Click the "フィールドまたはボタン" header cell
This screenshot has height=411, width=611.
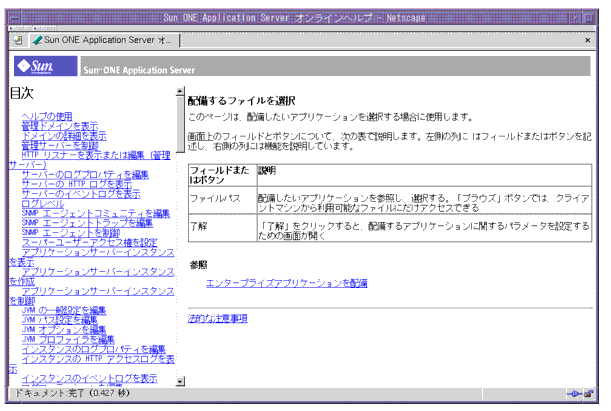click(223, 175)
